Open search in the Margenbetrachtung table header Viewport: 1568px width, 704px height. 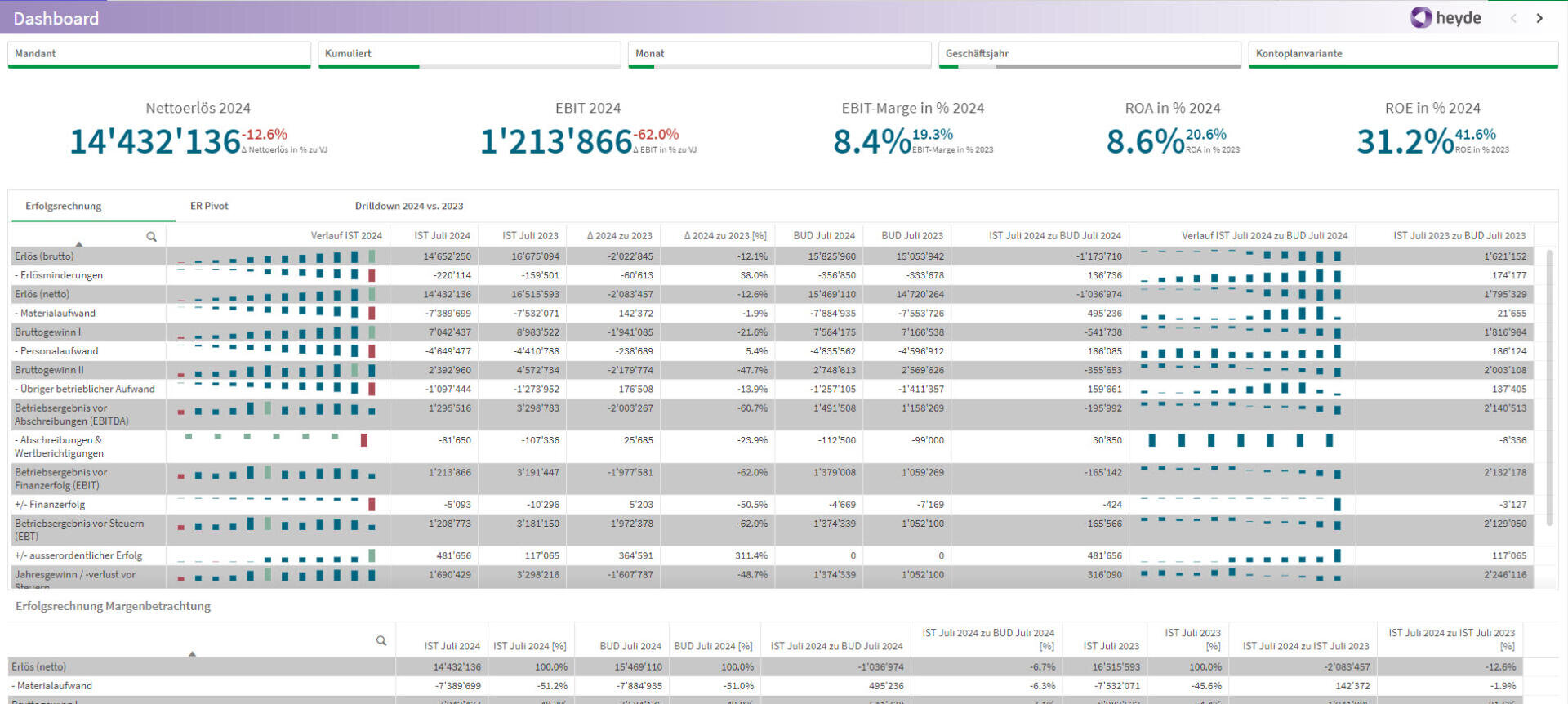point(381,641)
